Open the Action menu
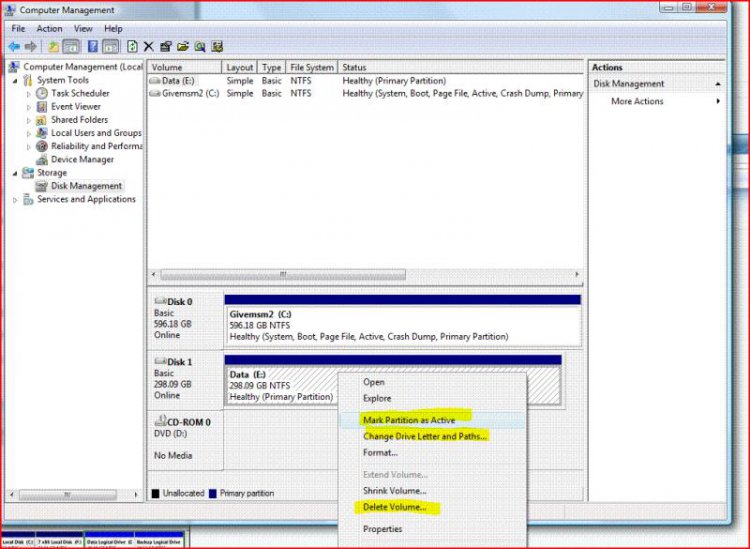Image resolution: width=750 pixels, height=549 pixels. [x=49, y=29]
